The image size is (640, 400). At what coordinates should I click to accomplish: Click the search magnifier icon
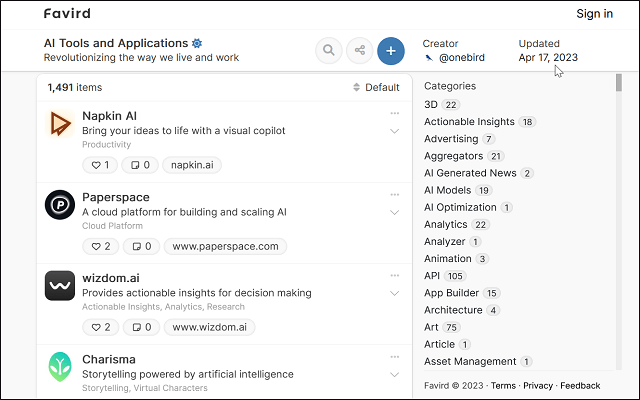pos(328,50)
